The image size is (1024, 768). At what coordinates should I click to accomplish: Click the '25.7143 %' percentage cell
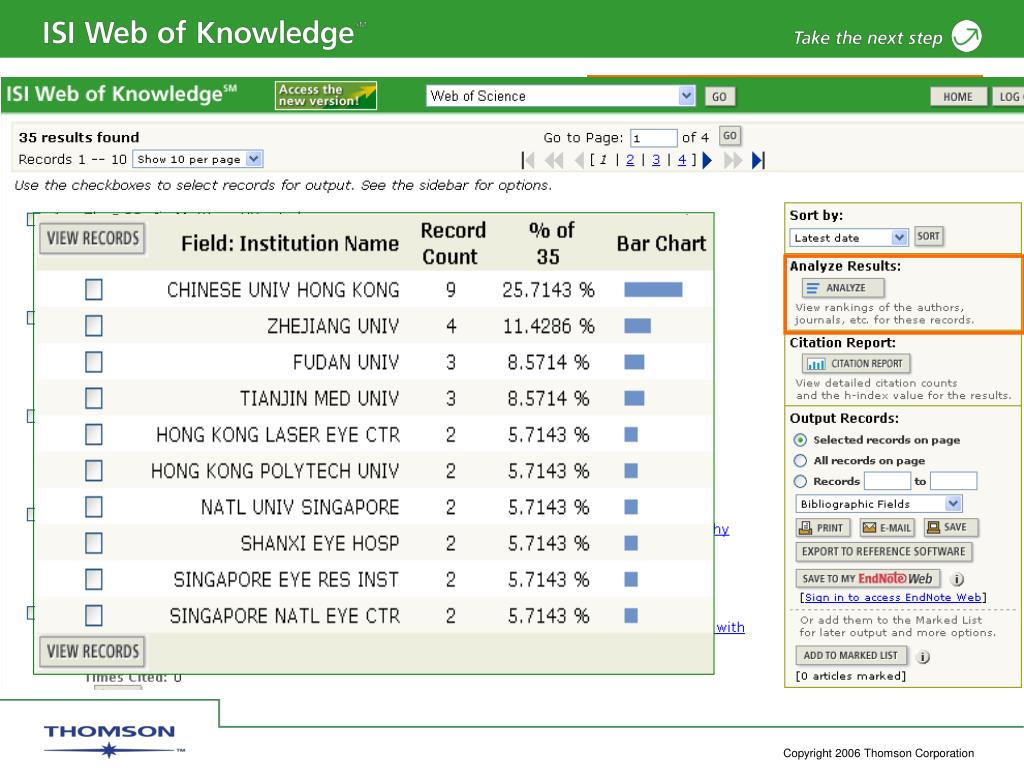pos(549,290)
